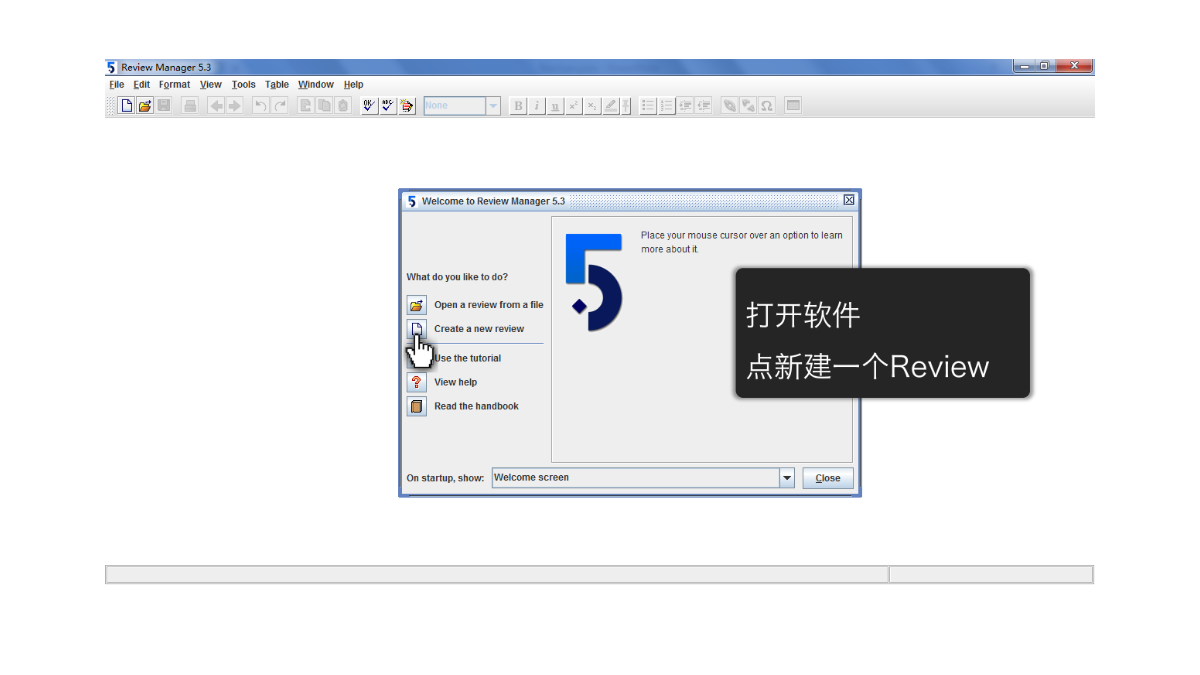Expand the Welcome screen startup dropdown arrow

coord(787,478)
